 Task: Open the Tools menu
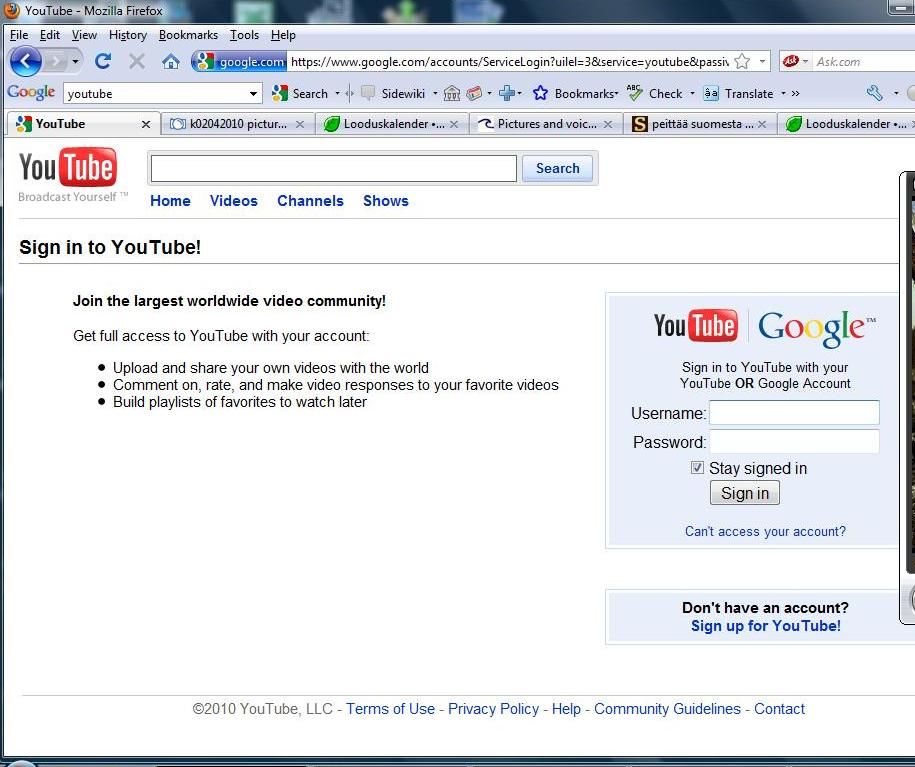244,35
